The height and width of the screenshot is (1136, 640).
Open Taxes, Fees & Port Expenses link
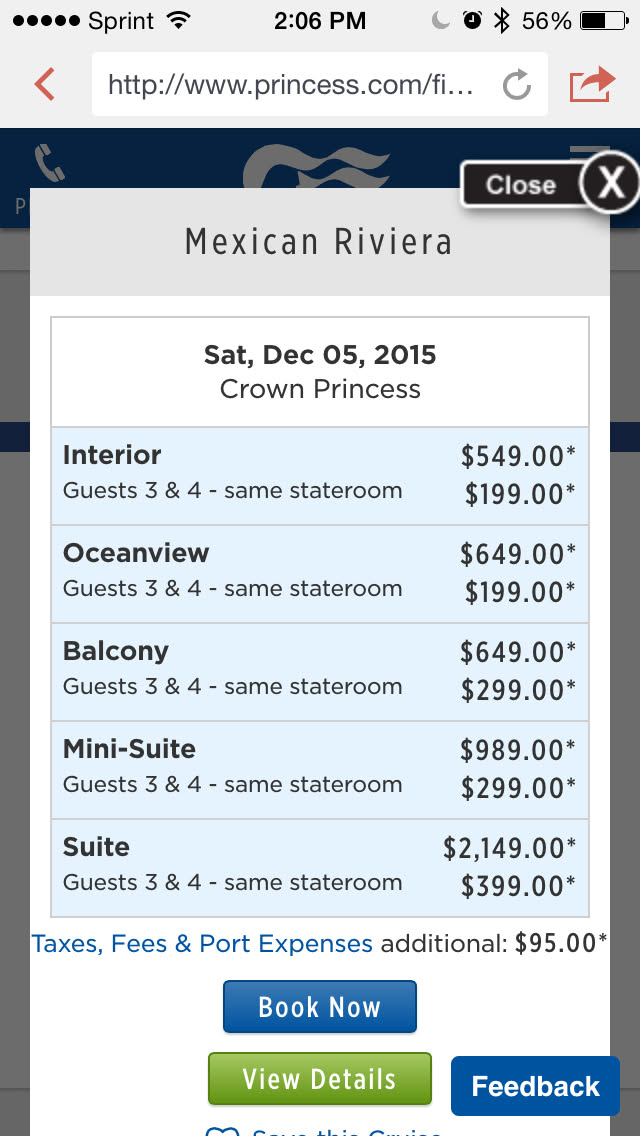tap(202, 944)
